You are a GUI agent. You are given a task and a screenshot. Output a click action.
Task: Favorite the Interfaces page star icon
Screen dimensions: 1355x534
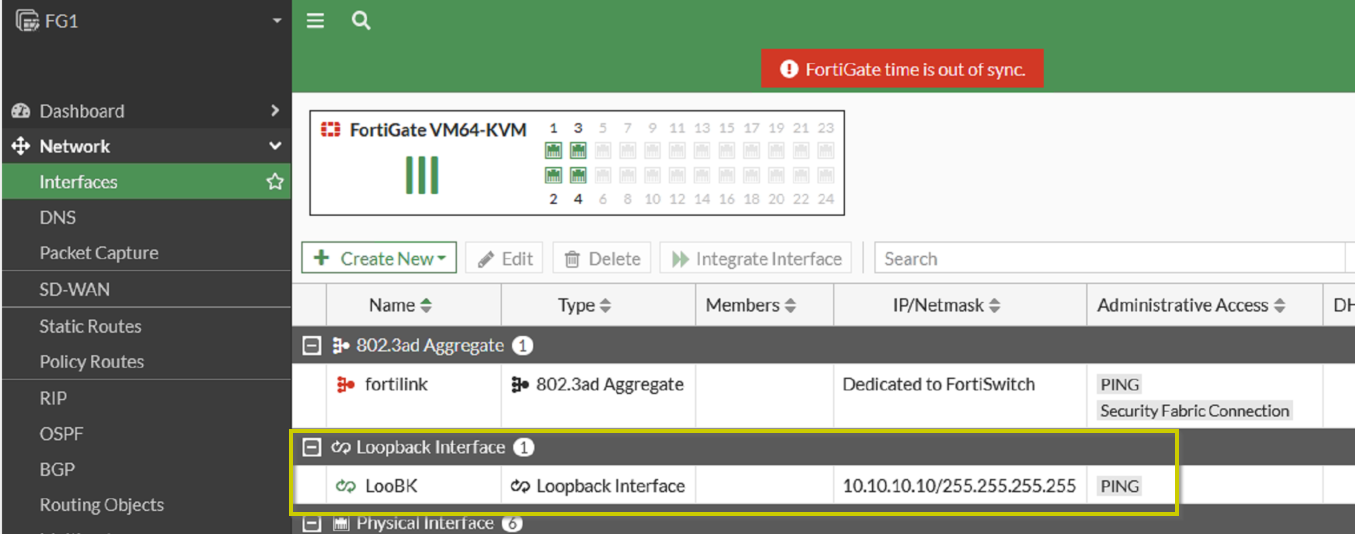click(x=274, y=182)
